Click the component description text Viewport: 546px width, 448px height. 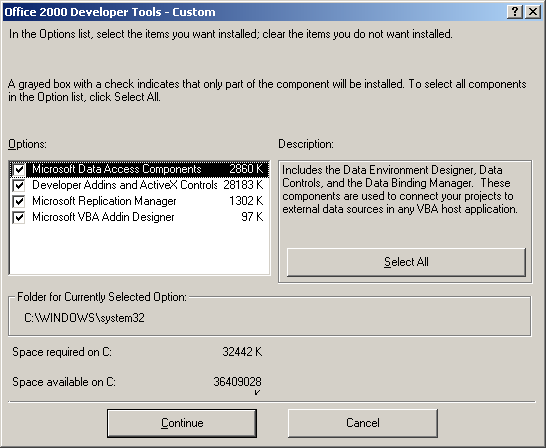coord(400,189)
